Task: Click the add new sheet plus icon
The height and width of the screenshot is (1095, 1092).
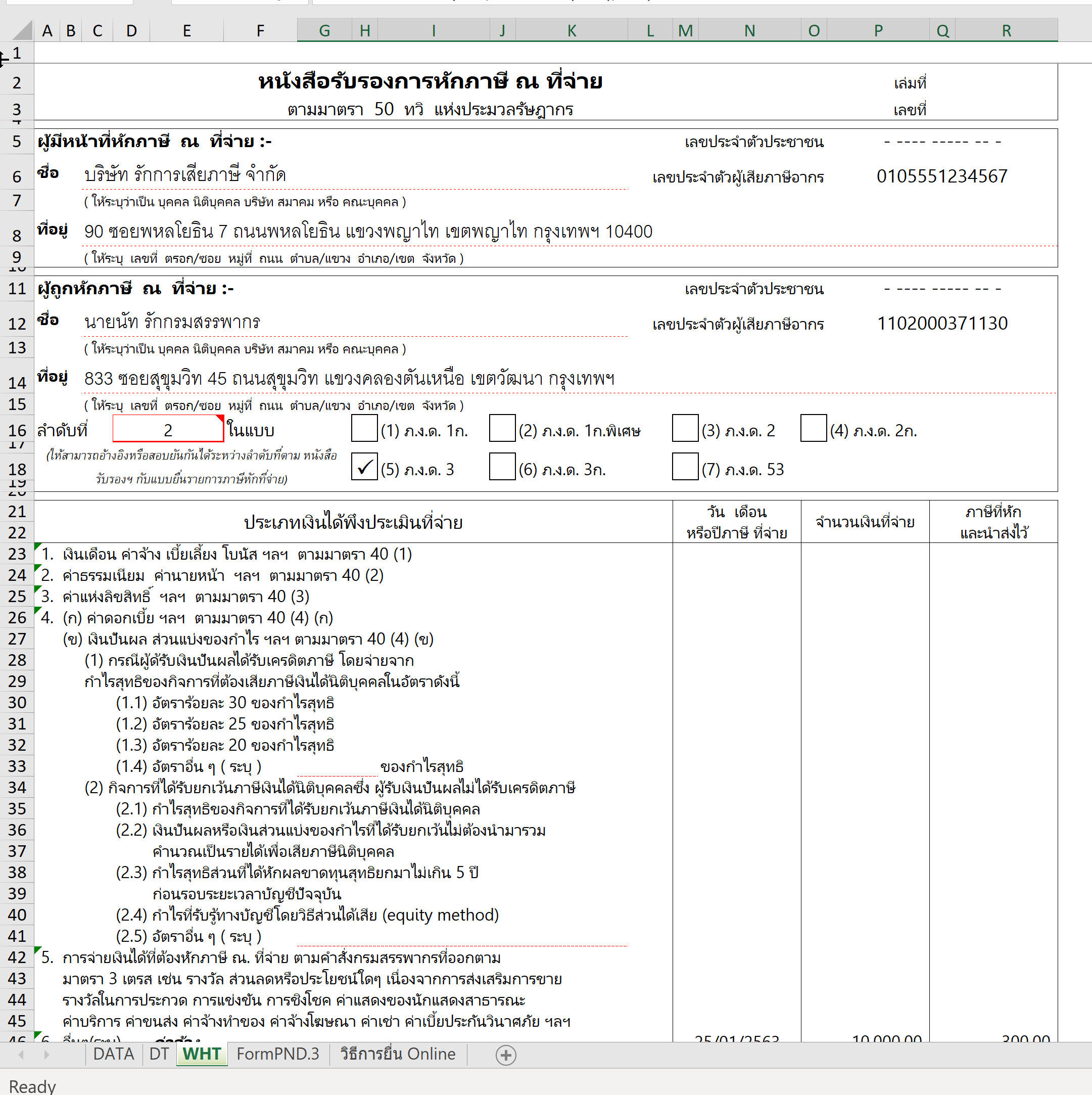Action: [505, 1055]
